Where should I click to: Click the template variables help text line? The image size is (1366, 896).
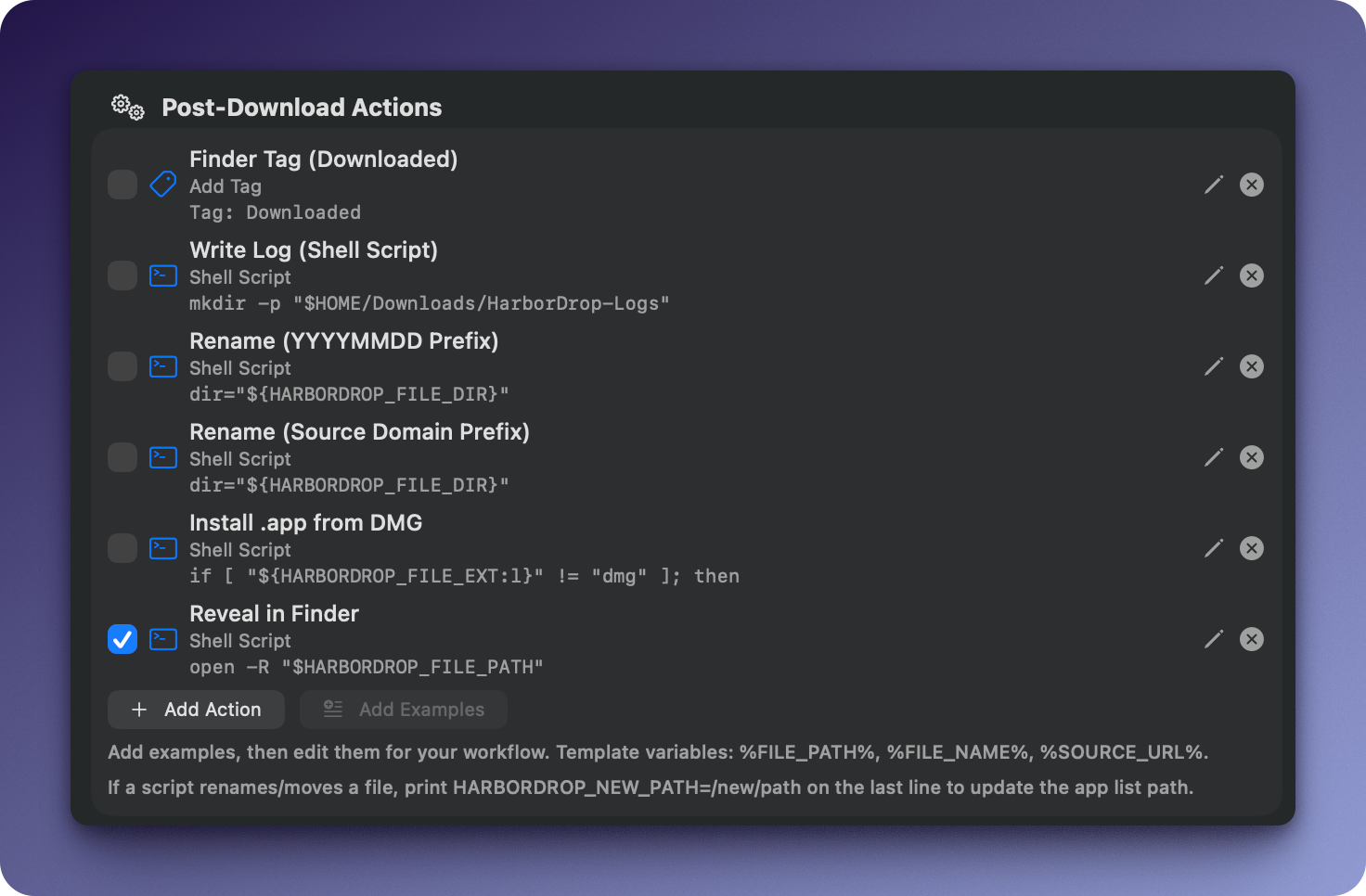[658, 752]
